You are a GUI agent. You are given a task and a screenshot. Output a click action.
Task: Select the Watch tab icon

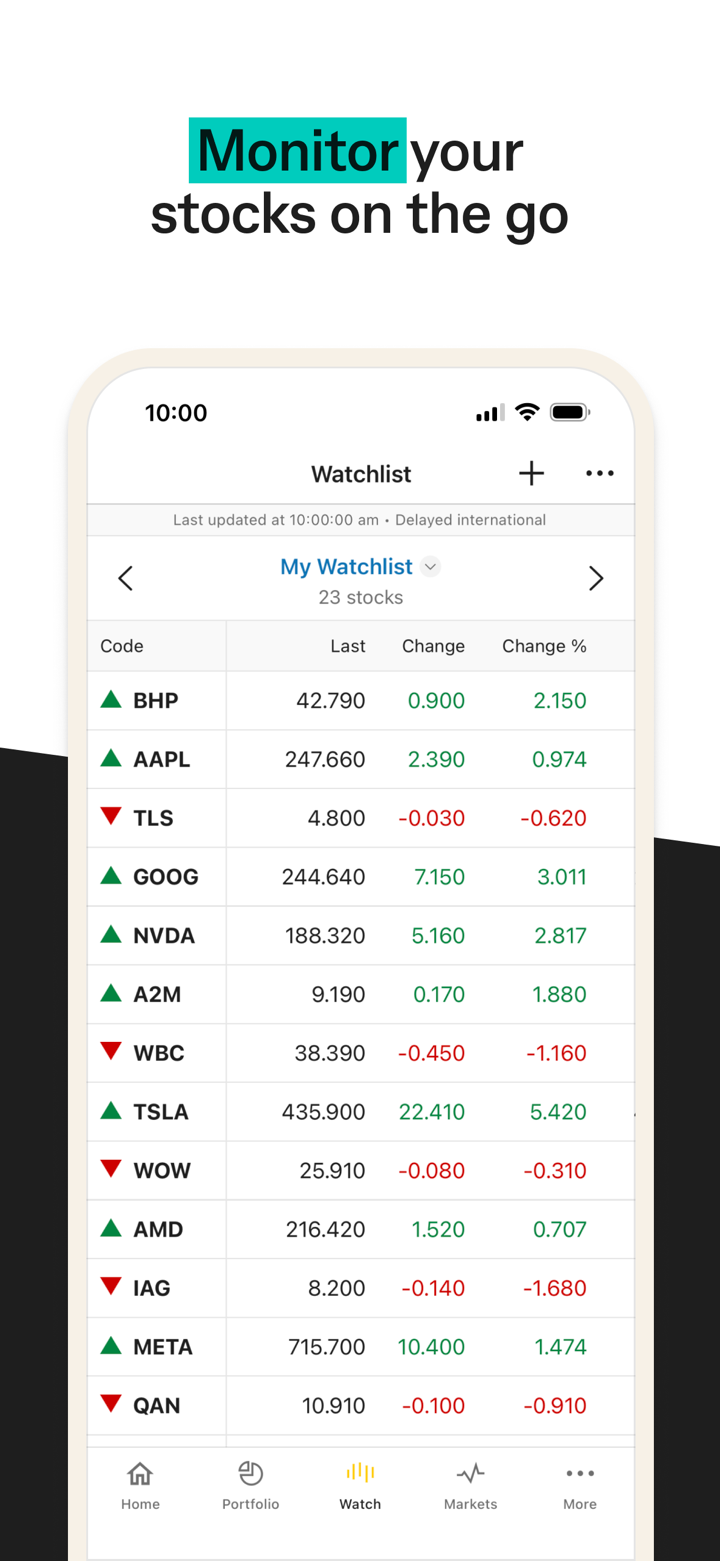[360, 1485]
